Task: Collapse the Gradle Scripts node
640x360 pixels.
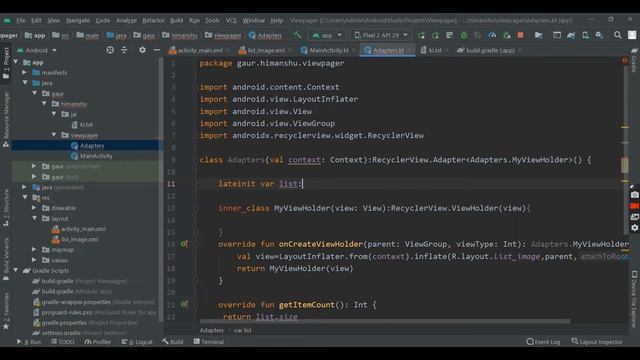Action: 16,270
